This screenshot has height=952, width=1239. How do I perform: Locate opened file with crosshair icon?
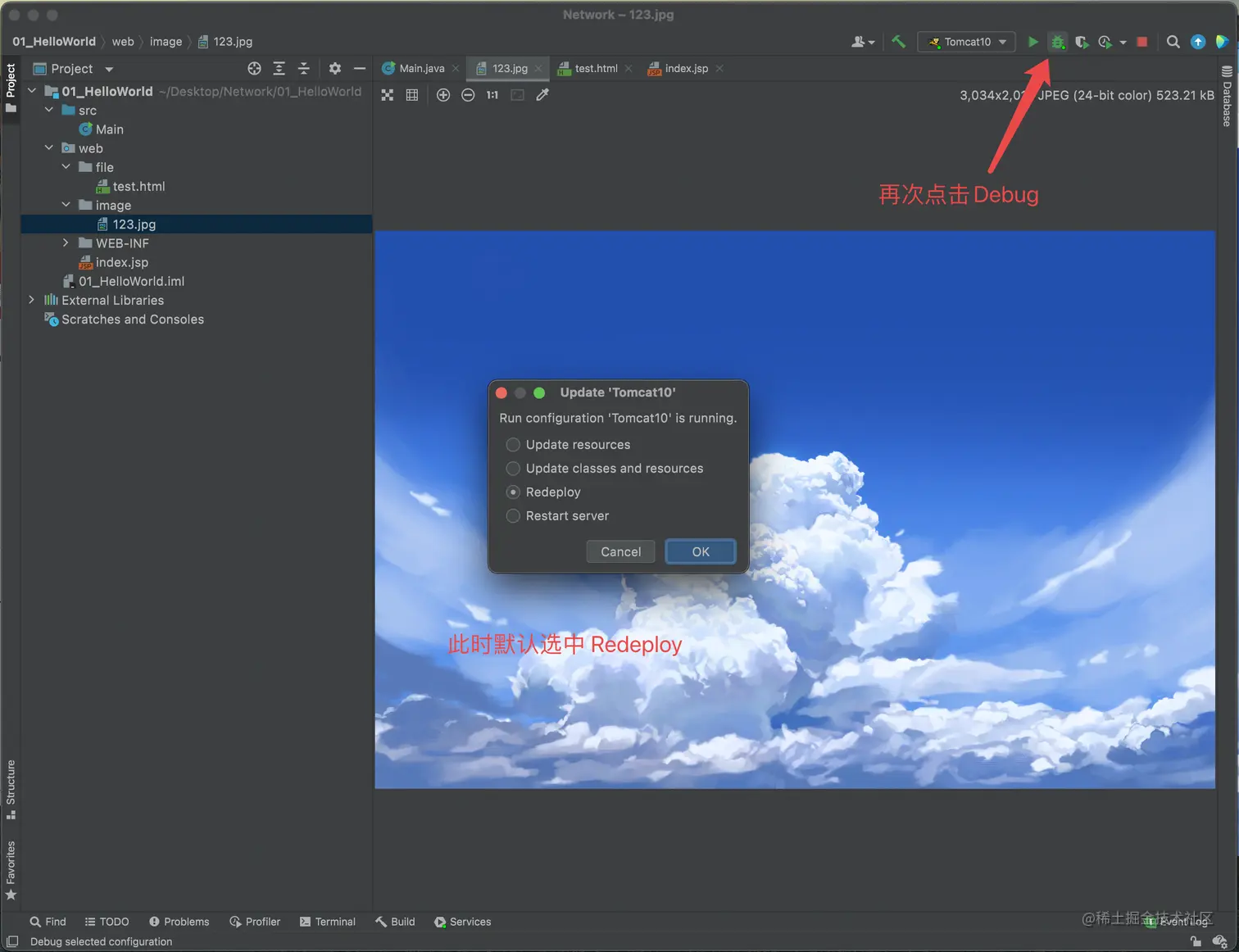[x=255, y=69]
